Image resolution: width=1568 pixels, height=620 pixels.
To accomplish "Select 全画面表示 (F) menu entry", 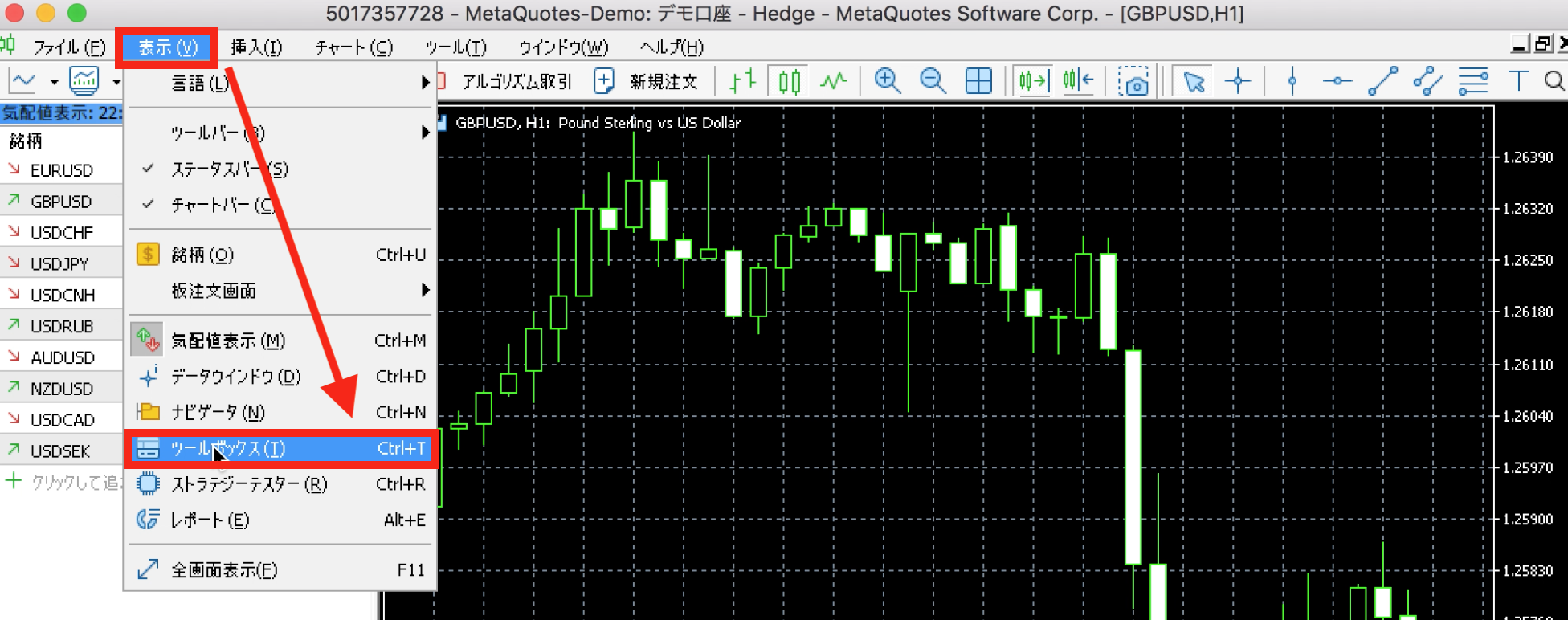I will (x=280, y=570).
